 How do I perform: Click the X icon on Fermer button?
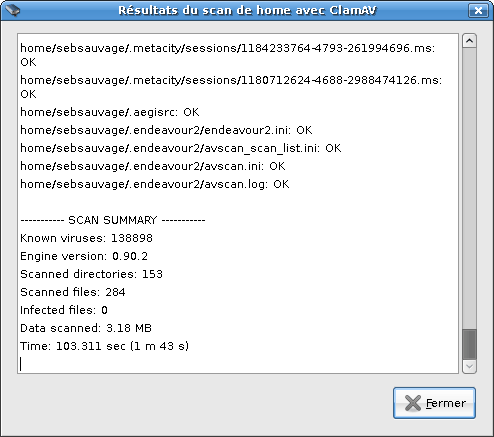[x=413, y=403]
